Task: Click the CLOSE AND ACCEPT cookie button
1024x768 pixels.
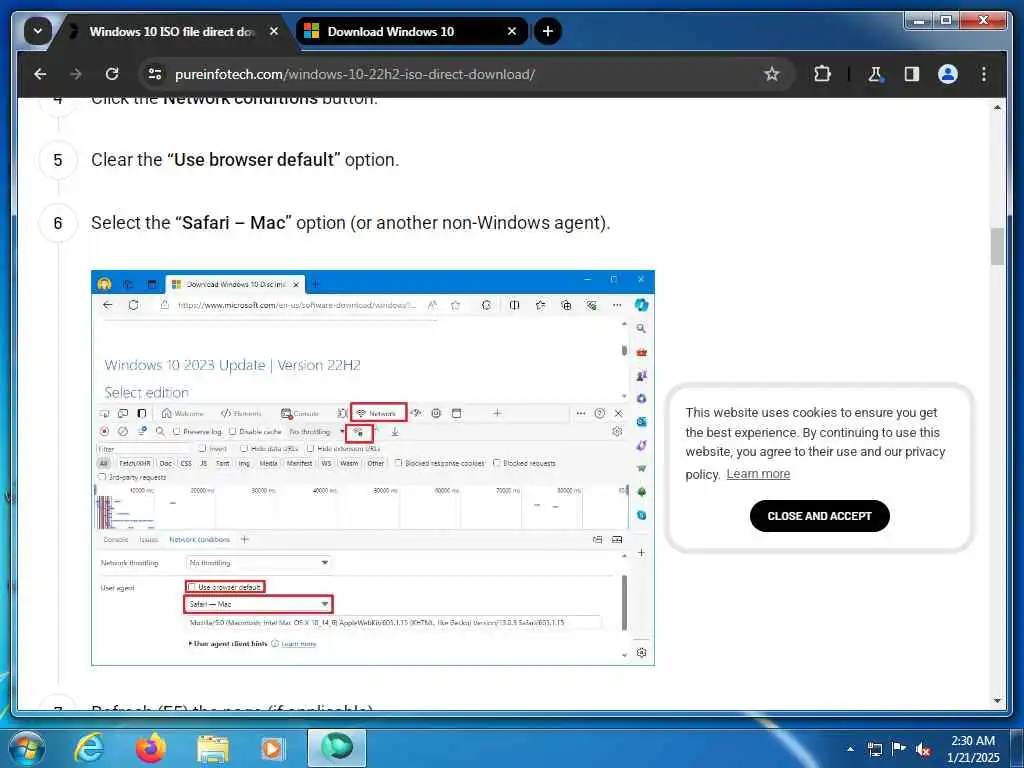Action: coord(820,516)
